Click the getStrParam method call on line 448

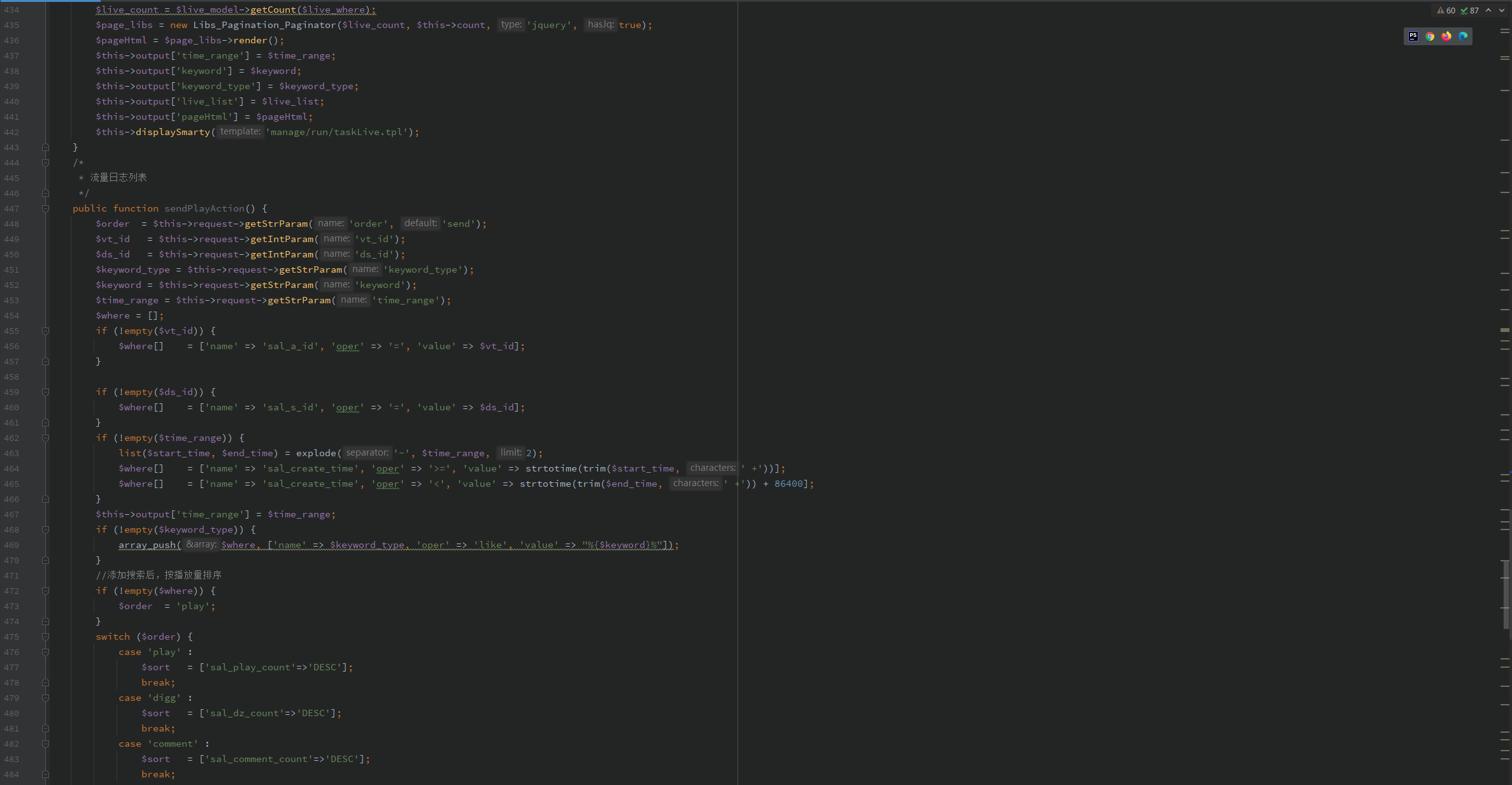[x=276, y=224]
